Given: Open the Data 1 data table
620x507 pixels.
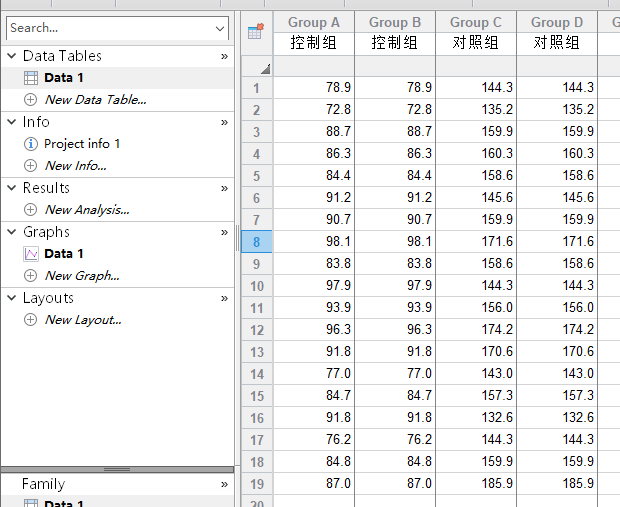Looking at the screenshot, I should [64, 78].
